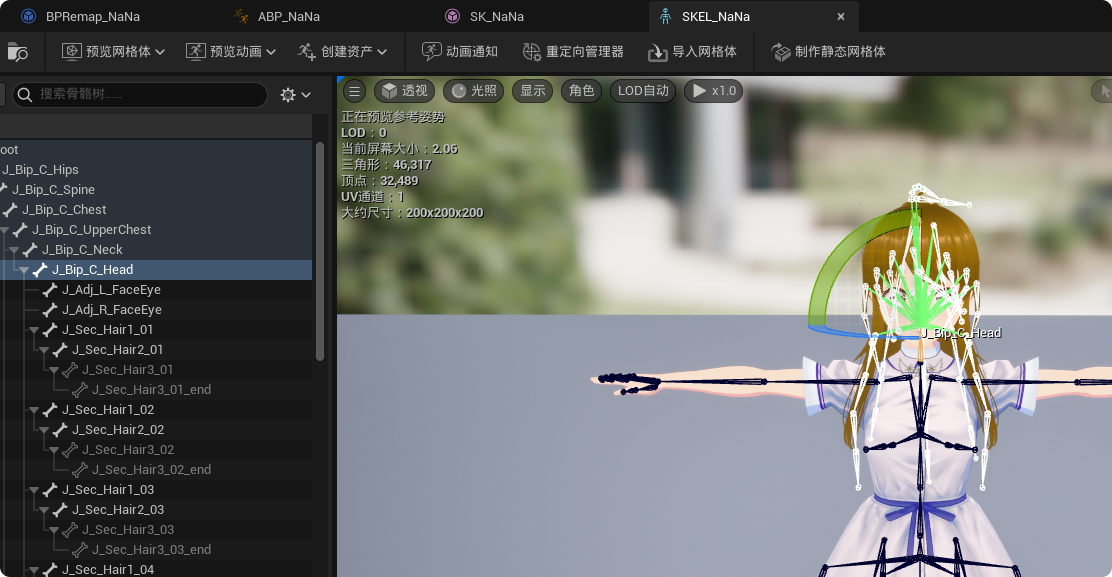Open the LOD自动 menu

643,91
